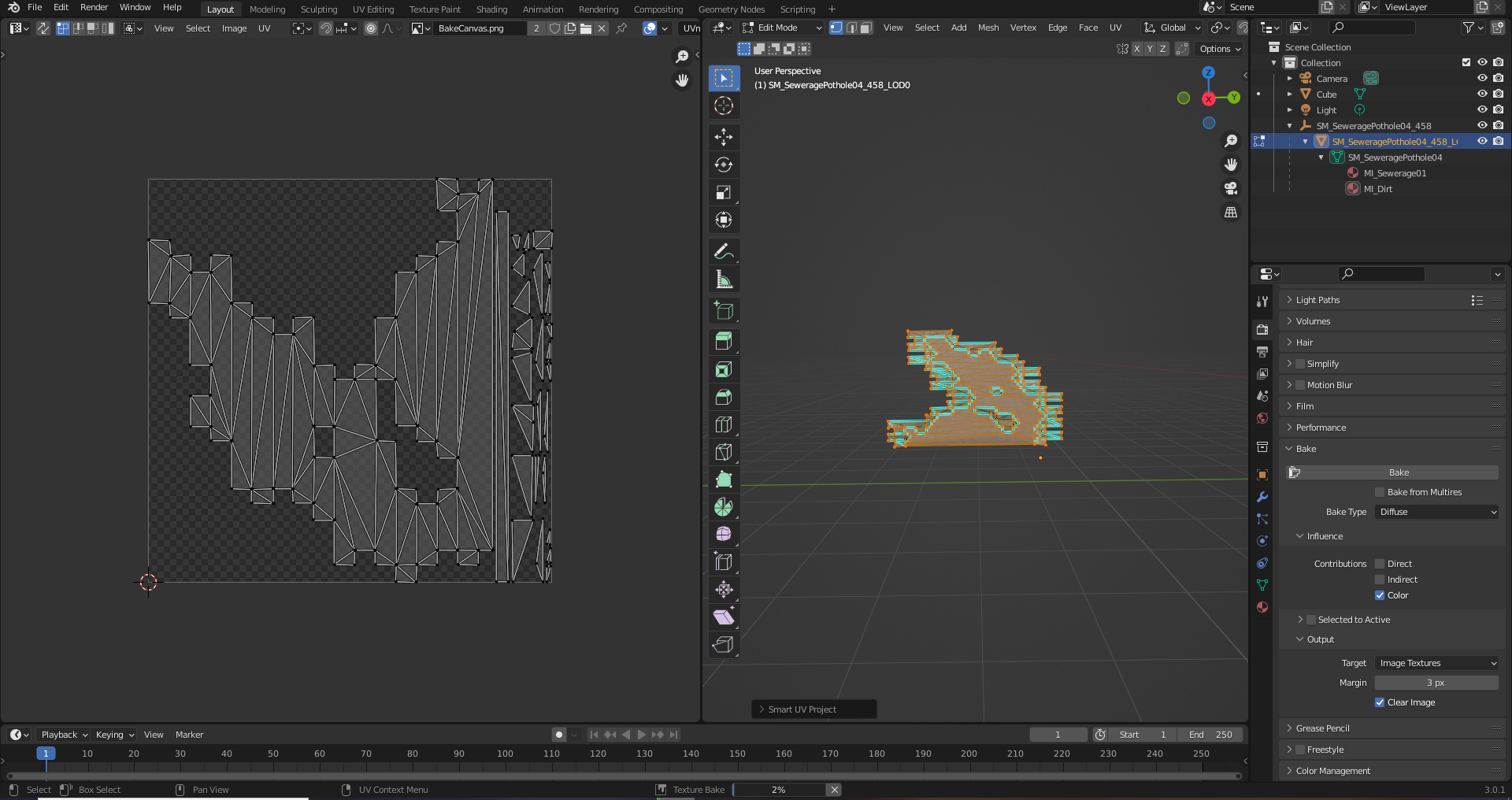Open the File menu
Viewport: 1512px width, 800px height.
[35, 7]
